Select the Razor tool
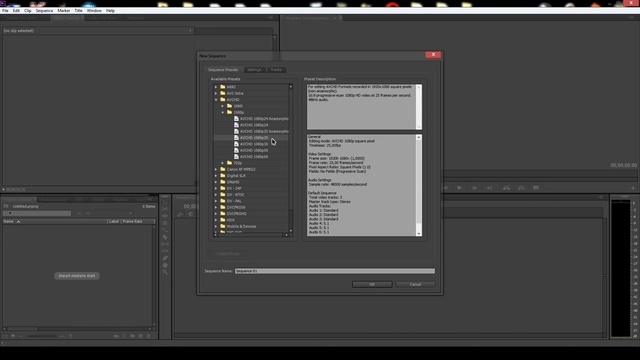This screenshot has height=360, width=640. (x=165, y=237)
